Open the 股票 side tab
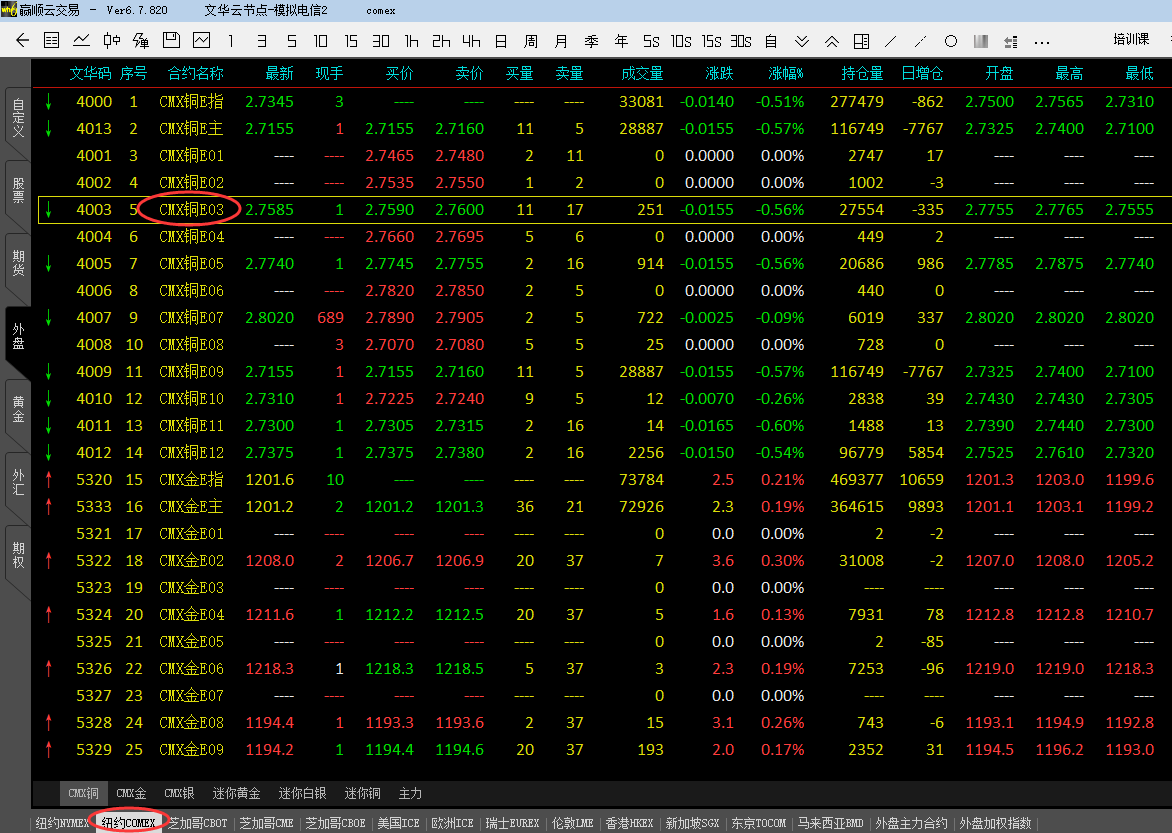Viewport: 1172px width, 833px height. [x=17, y=190]
